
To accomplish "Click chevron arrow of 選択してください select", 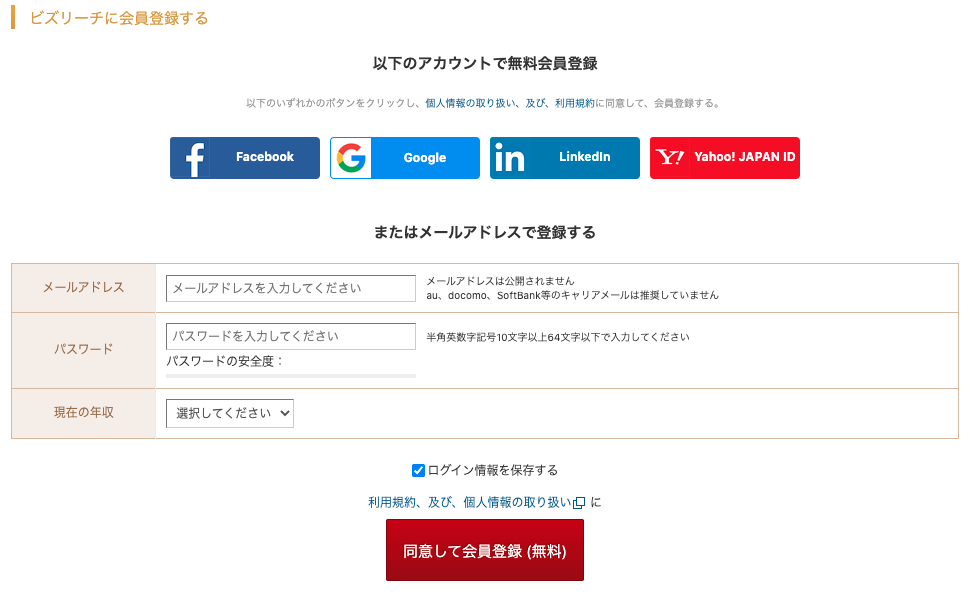I will coord(285,413).
